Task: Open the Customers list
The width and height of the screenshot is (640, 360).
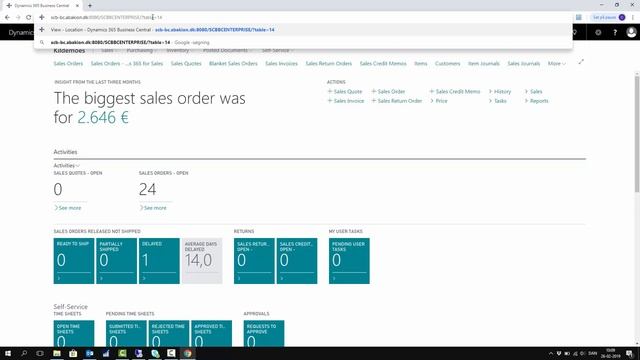Action: tap(447, 64)
